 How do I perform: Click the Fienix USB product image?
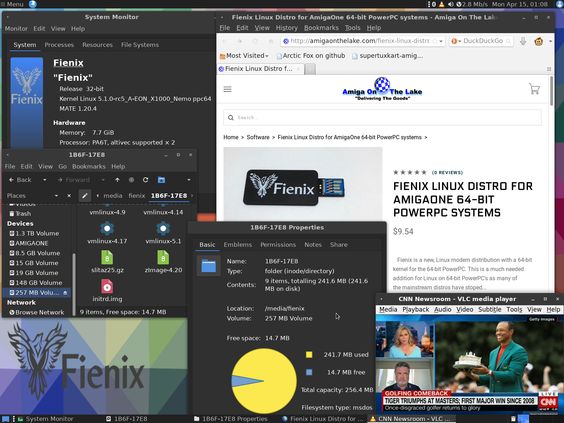pyautogui.click(x=303, y=184)
